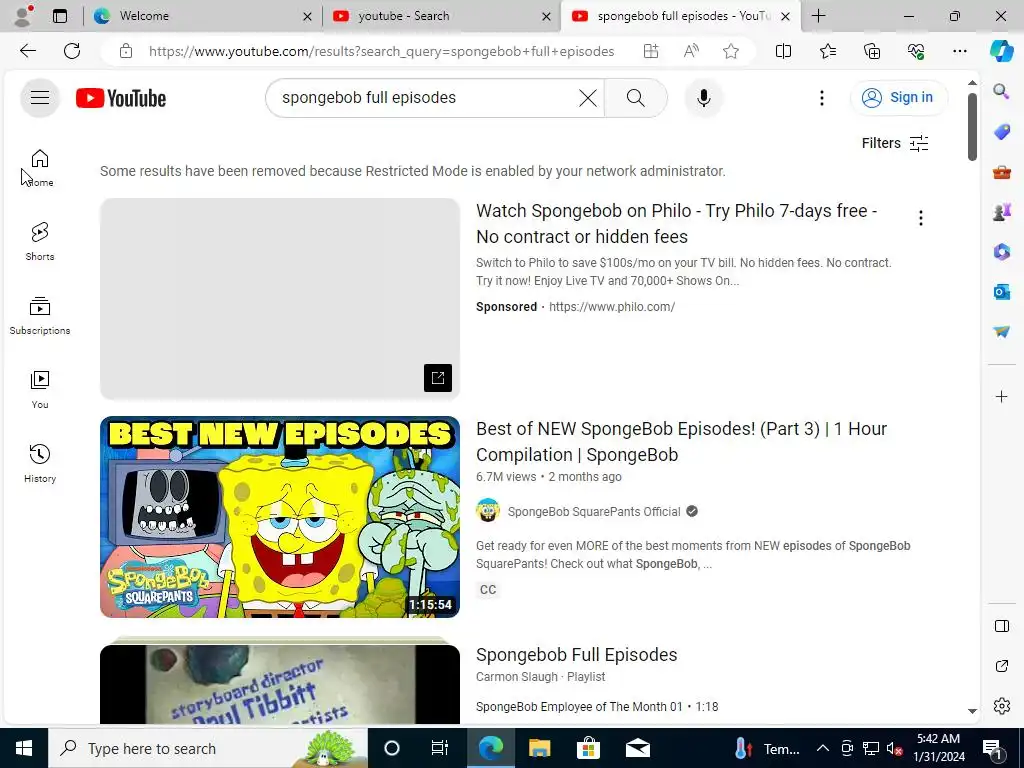
Task: Open the YouTube guide hamburger menu
Action: (x=40, y=98)
